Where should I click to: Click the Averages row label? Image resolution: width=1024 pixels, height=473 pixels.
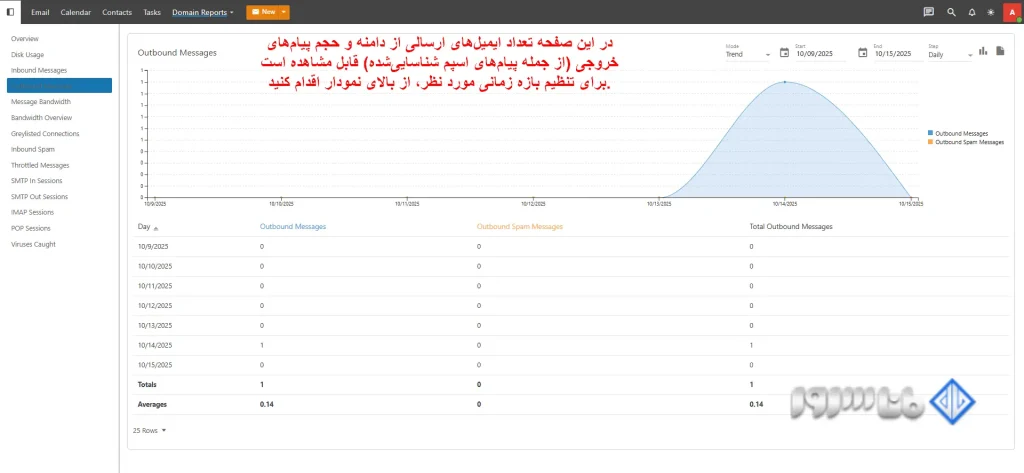[152, 404]
